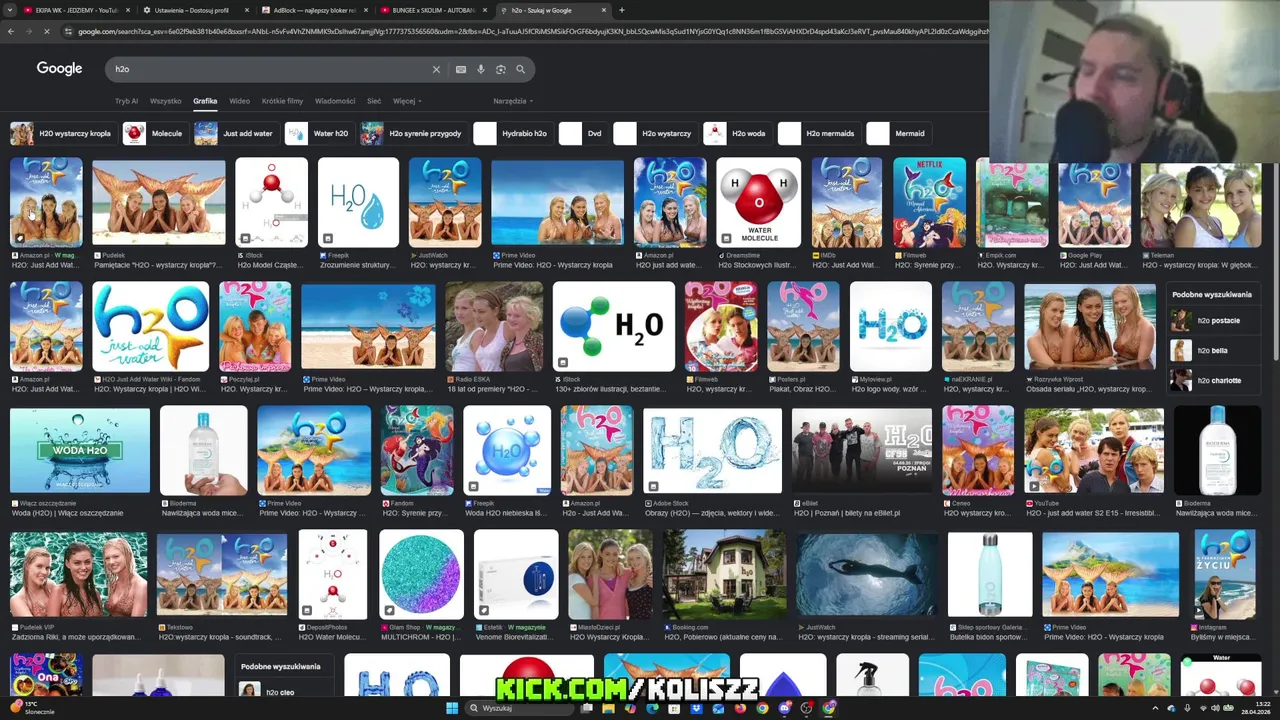Image resolution: width=1280 pixels, height=720 pixels.
Task: Select the 'Krótkie filmy' results tab
Action: (x=282, y=101)
